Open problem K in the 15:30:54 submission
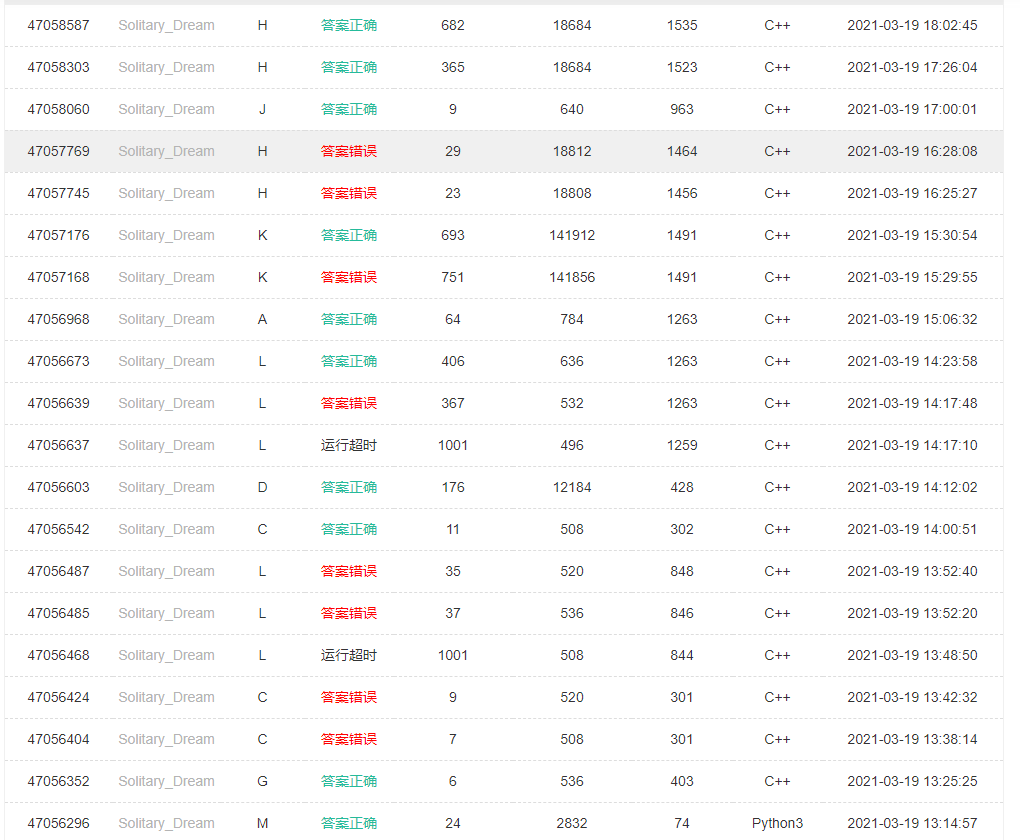 click(x=262, y=235)
